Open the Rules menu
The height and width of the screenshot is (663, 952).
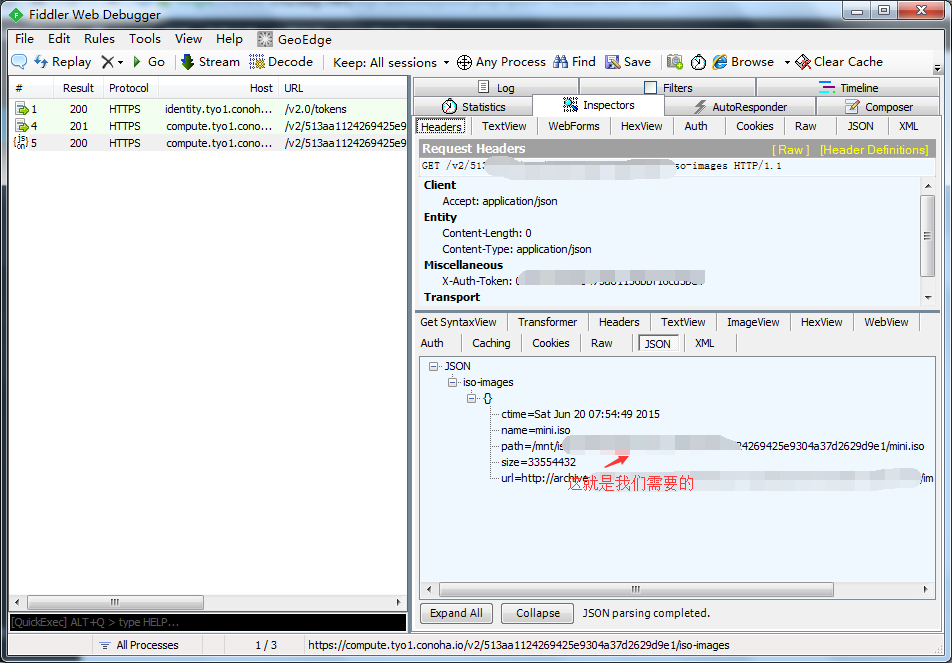[x=100, y=39]
